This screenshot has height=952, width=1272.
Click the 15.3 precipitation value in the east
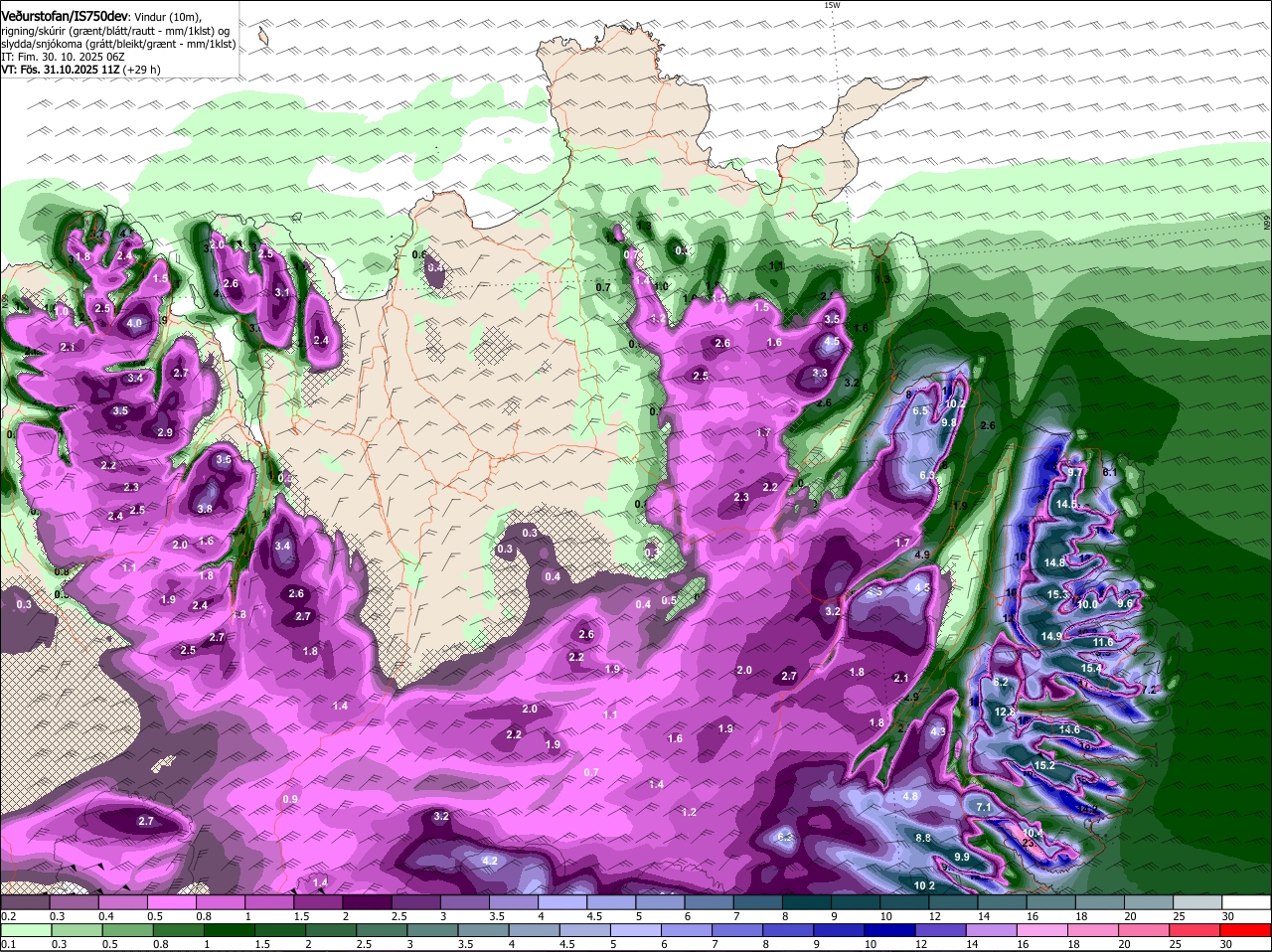click(1058, 594)
